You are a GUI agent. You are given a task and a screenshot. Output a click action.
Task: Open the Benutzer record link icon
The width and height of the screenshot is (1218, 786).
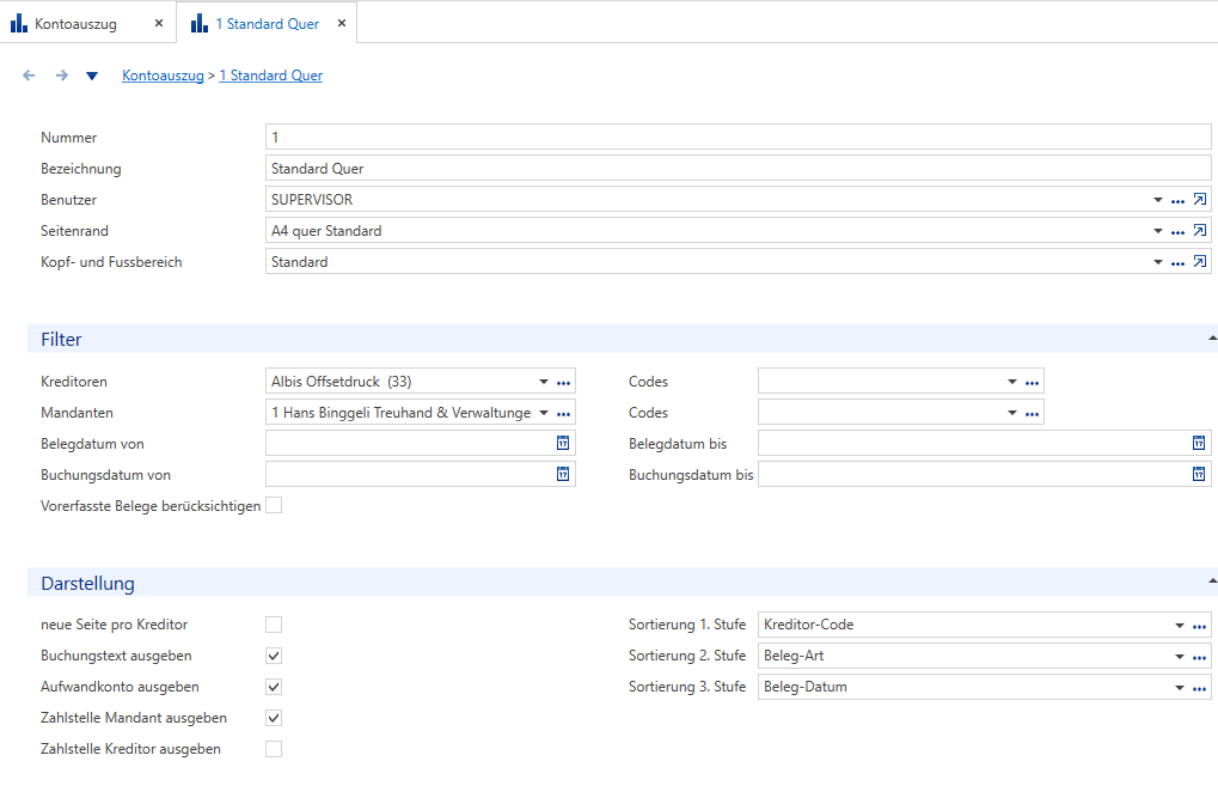click(1200, 200)
